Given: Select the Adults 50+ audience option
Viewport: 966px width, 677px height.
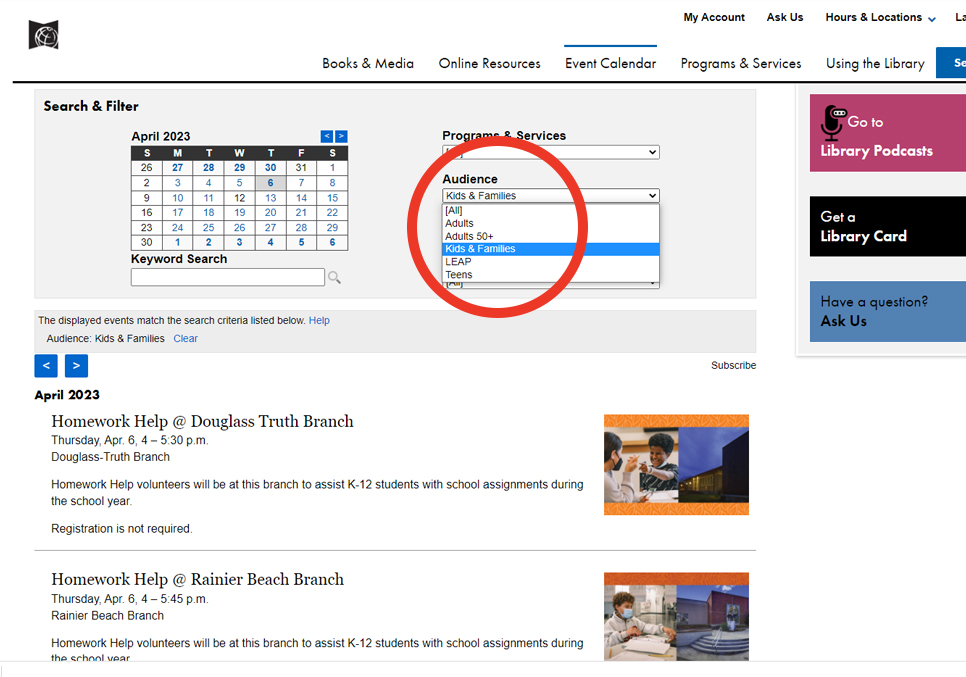Looking at the screenshot, I should [x=470, y=235].
